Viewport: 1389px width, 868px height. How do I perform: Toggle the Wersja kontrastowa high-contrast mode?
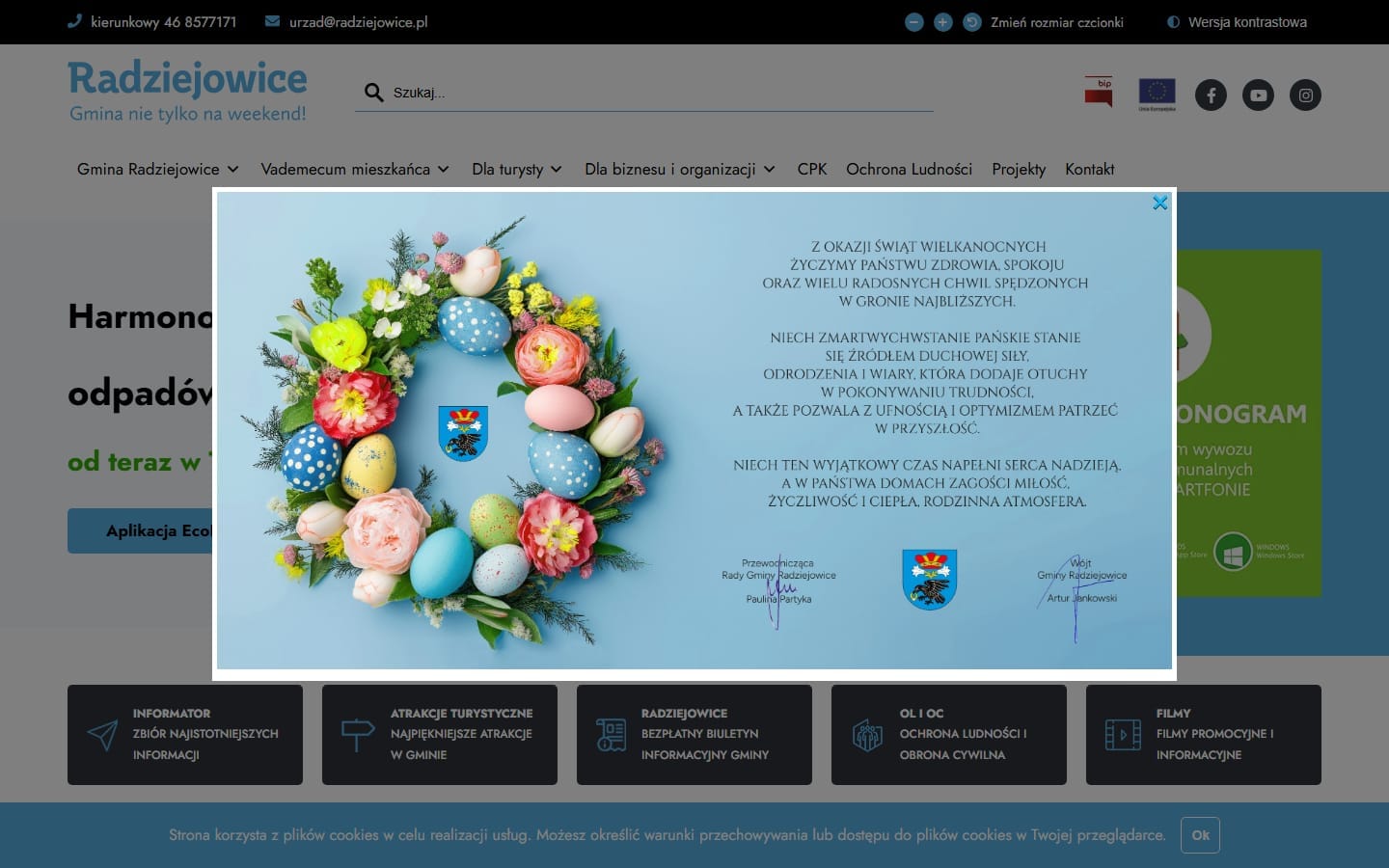coord(1237,22)
